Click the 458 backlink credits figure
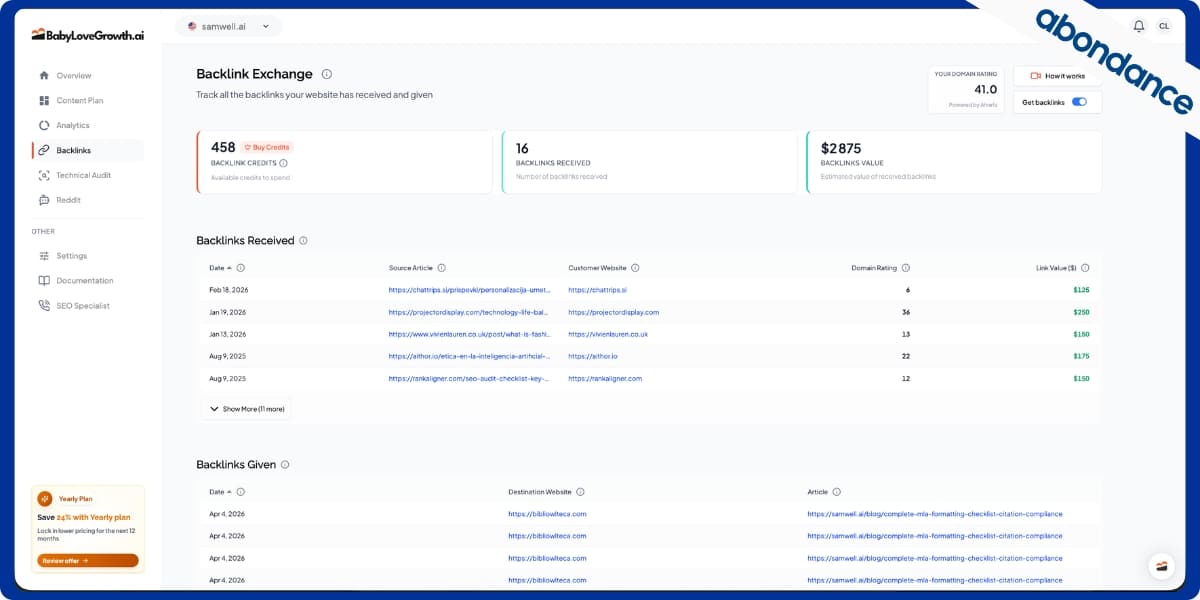 [x=223, y=147]
